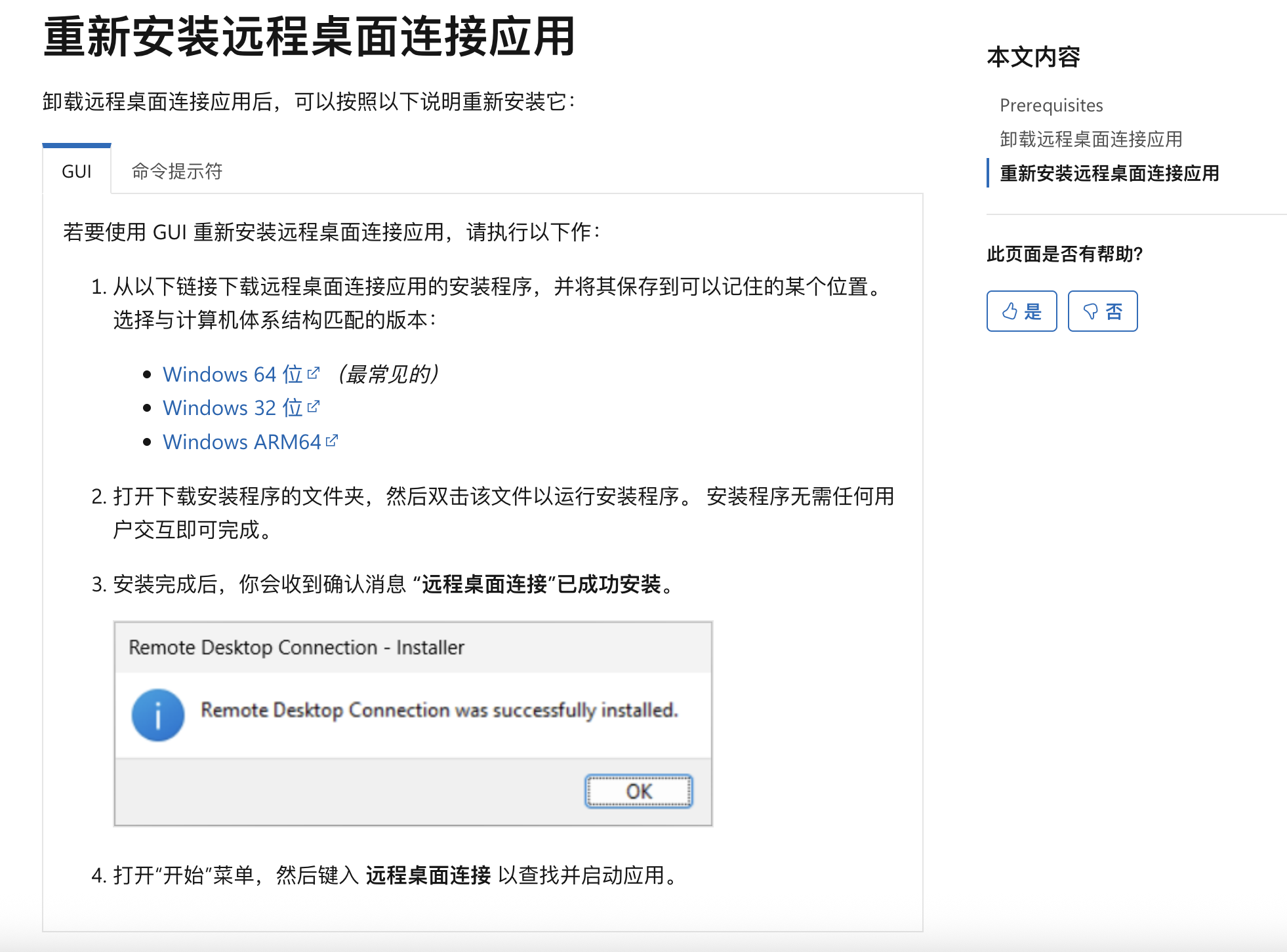
Task: Open the Windows 32 位 download link
Action: click(232, 408)
